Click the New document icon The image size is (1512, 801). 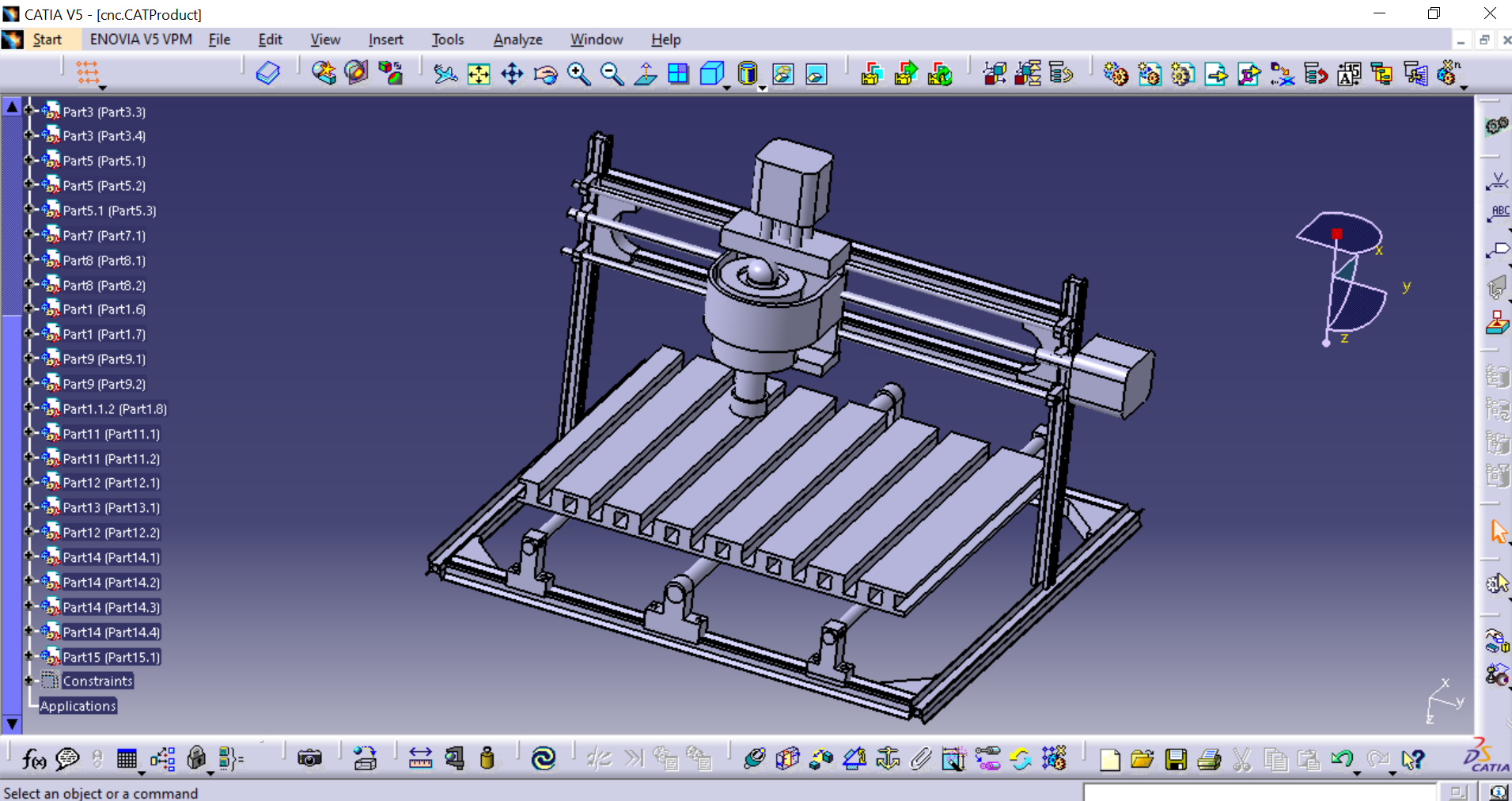click(1109, 761)
